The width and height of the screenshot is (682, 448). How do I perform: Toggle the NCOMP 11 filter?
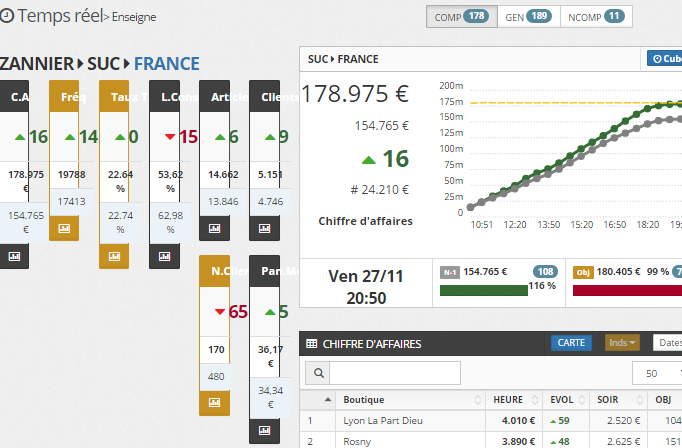tap(594, 16)
